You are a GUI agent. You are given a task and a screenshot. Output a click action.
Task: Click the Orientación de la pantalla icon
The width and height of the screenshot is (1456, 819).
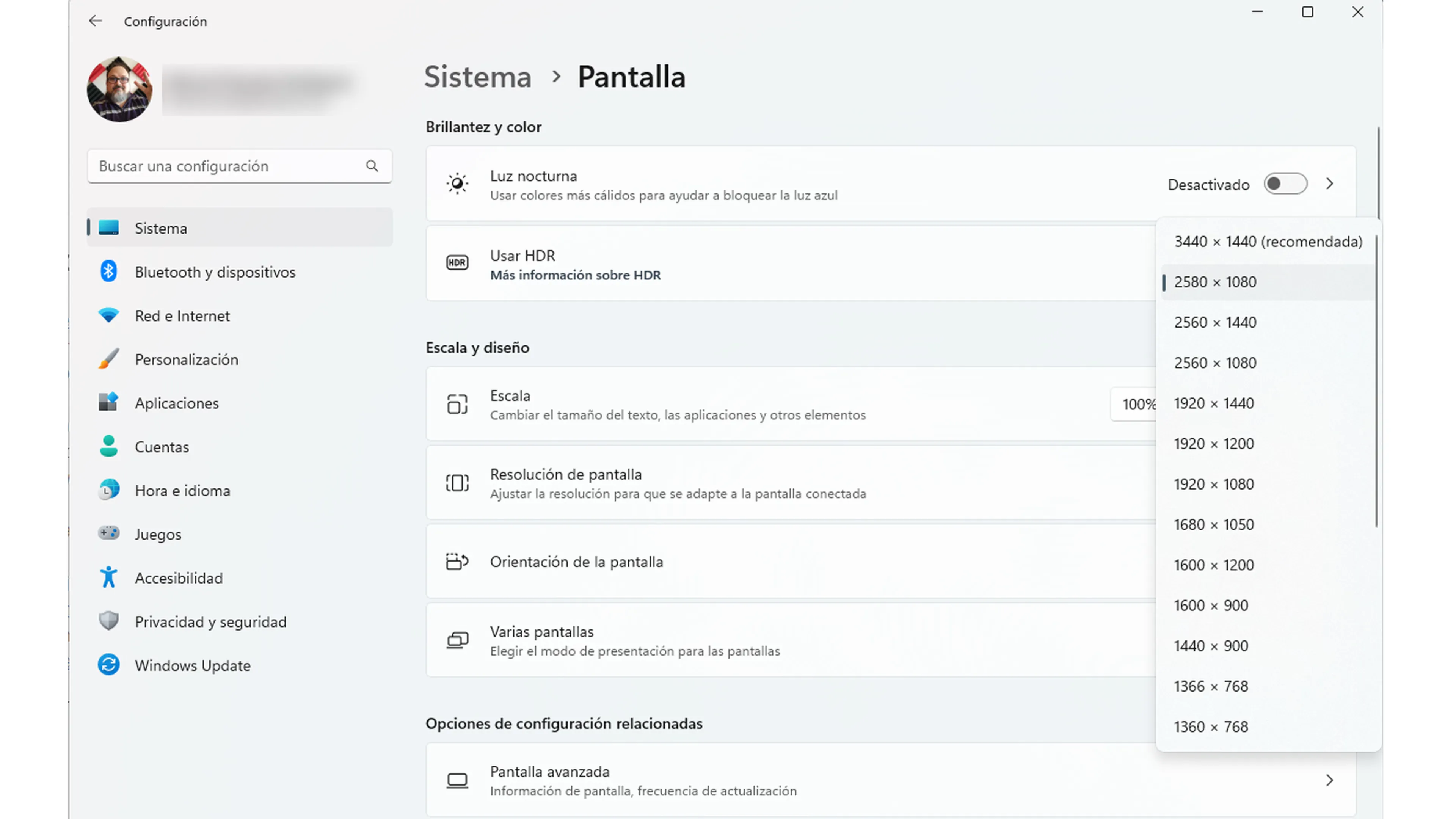[x=457, y=562]
